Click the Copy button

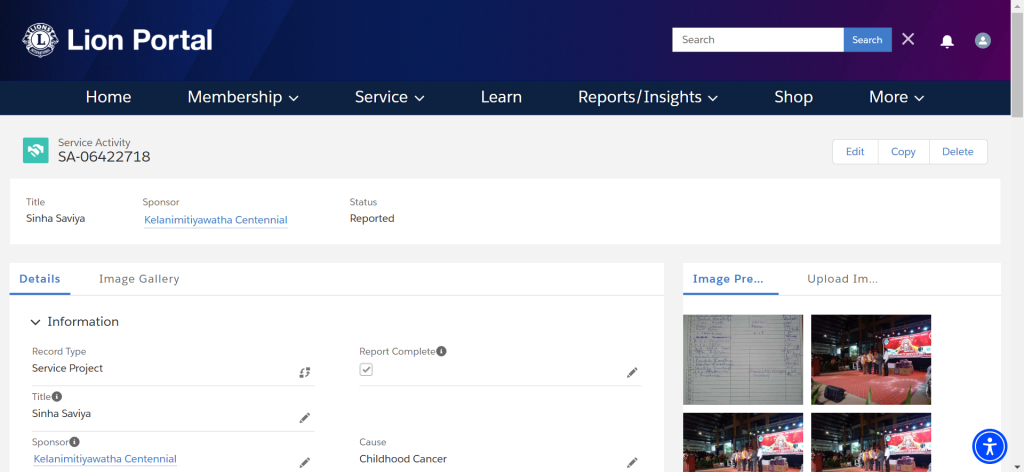point(903,151)
